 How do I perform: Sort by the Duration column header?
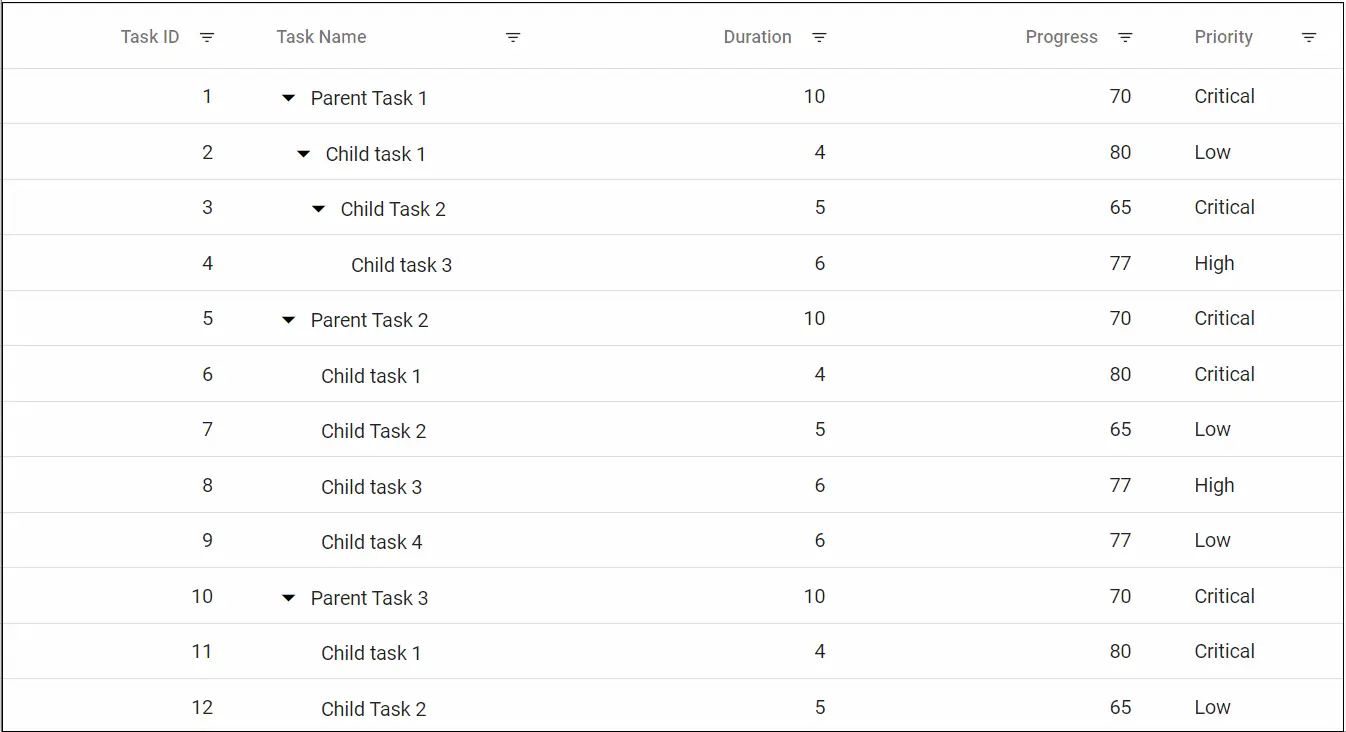[757, 36]
